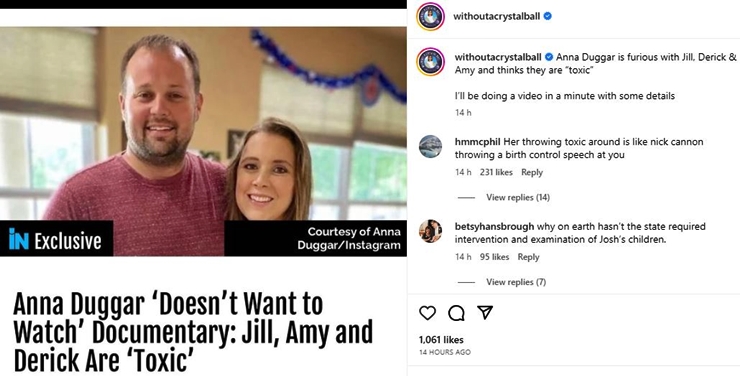
Task: Click withoutacrystalball avatar beside the caption
Action: pos(430,62)
